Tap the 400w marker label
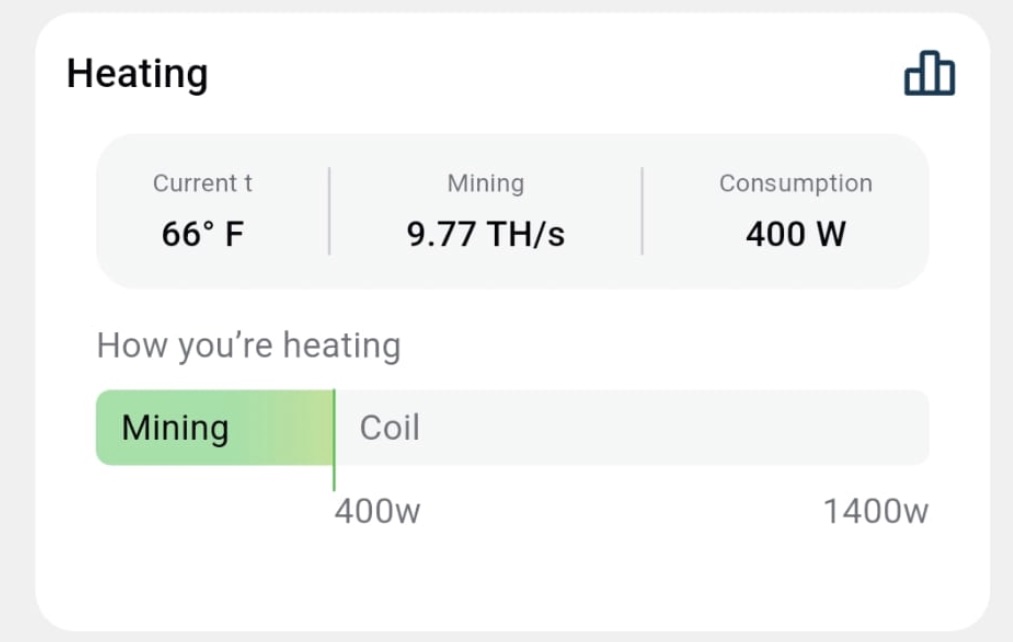Viewport: 1013px width, 642px height. coord(377,512)
